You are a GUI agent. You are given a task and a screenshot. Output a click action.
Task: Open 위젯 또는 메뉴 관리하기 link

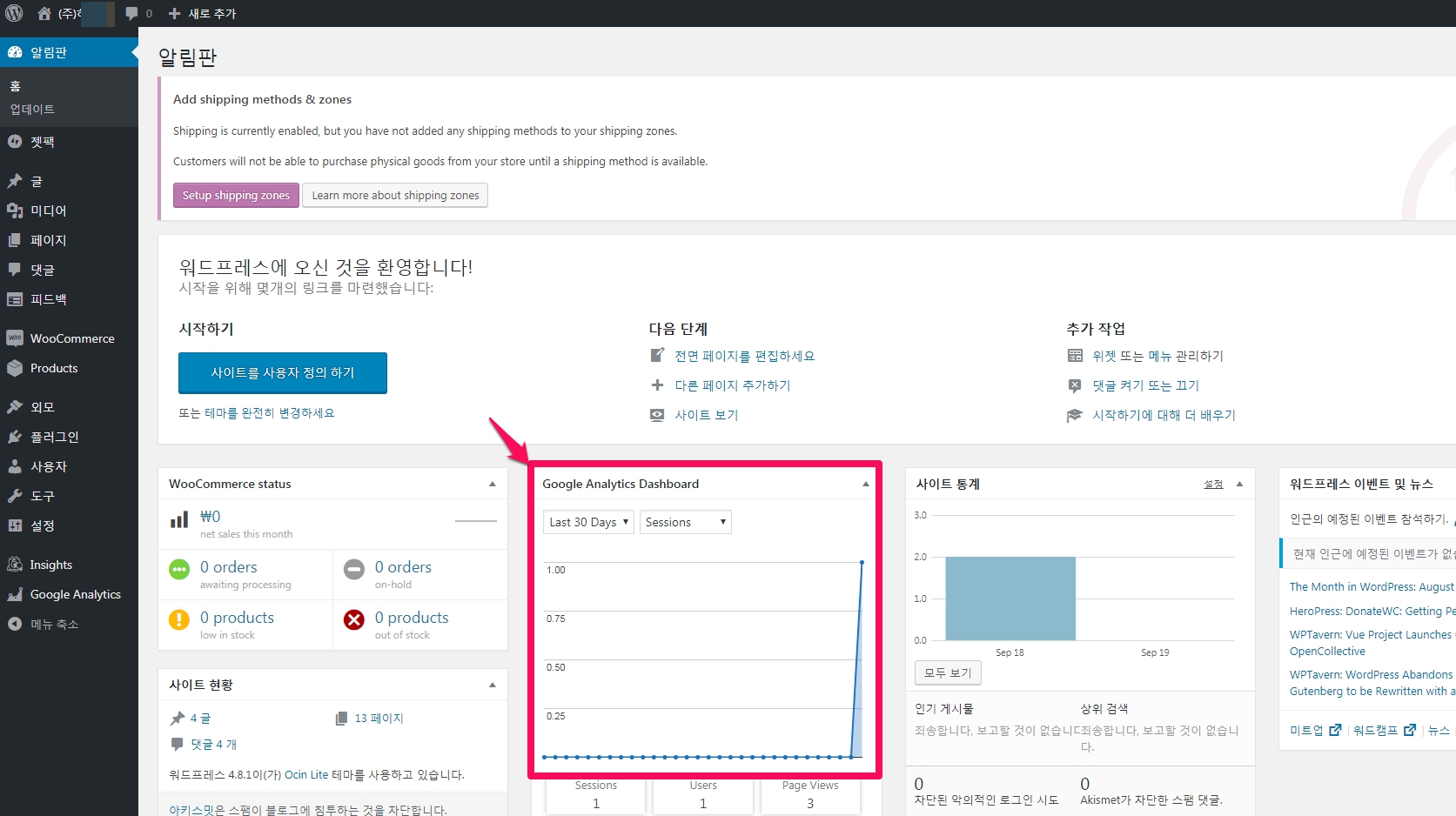[x=1158, y=356]
